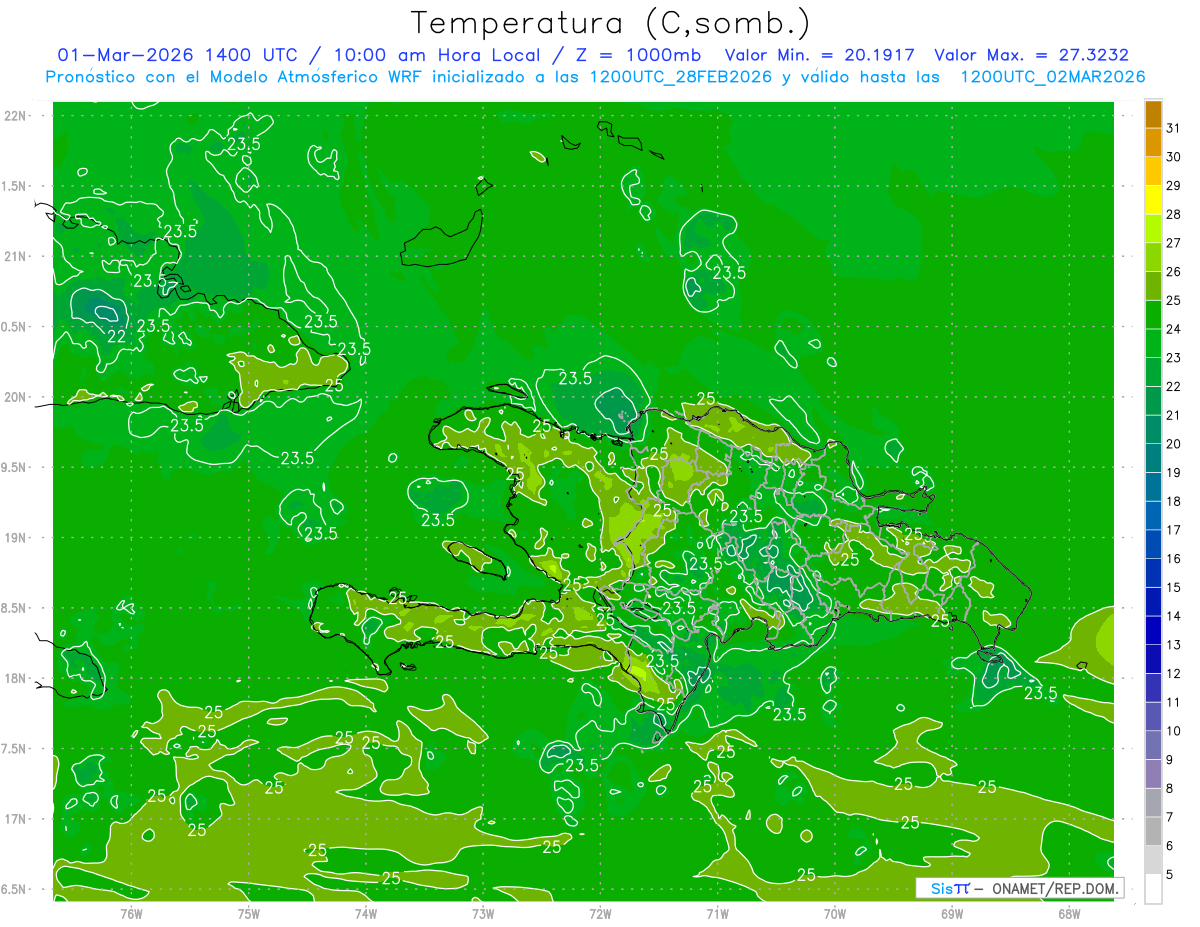Pick the yellow legend swatch between 28 and 29
The height and width of the screenshot is (927, 1200).
coord(1153,200)
